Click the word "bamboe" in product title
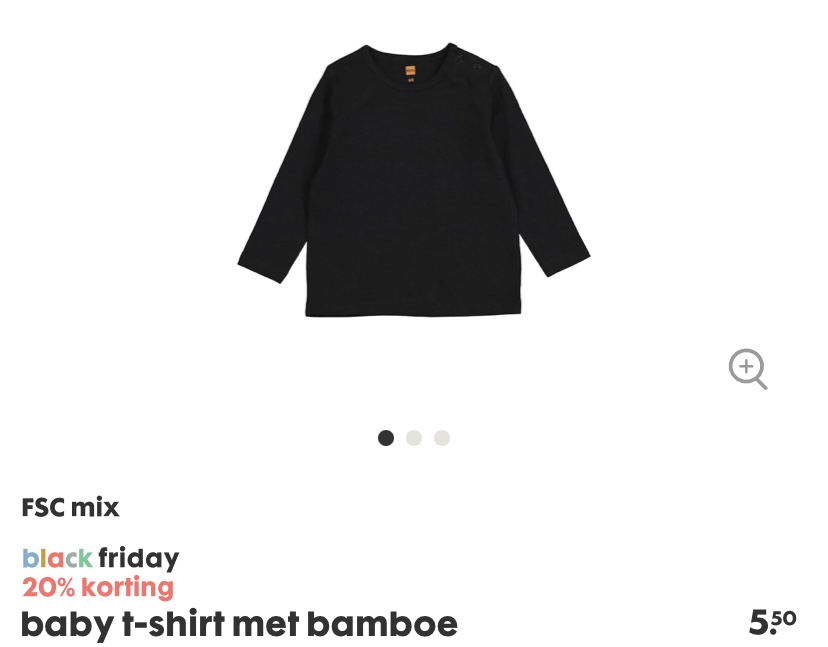This screenshot has height=647, width=828. (382, 624)
